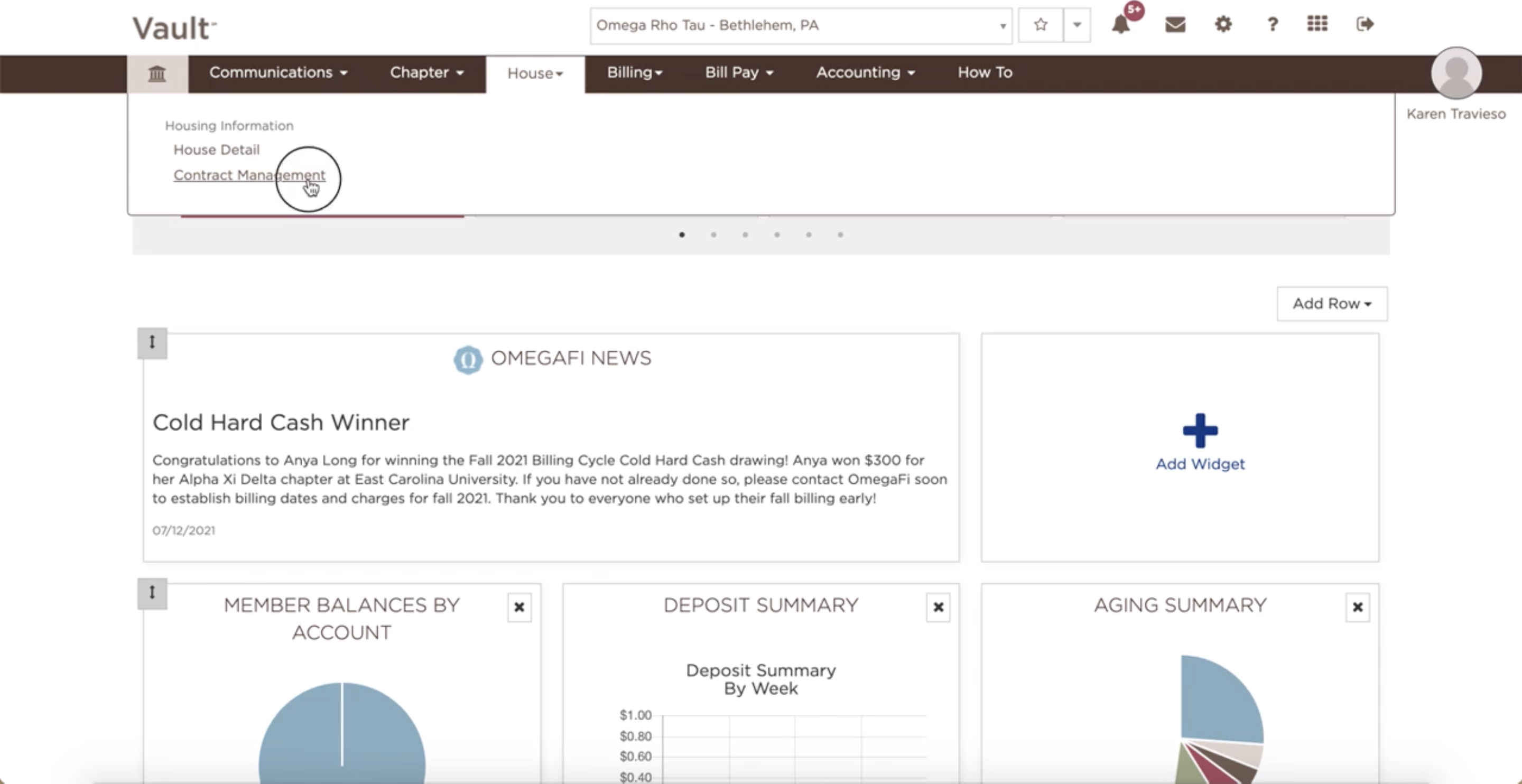Open Contract Management under House

pos(248,175)
